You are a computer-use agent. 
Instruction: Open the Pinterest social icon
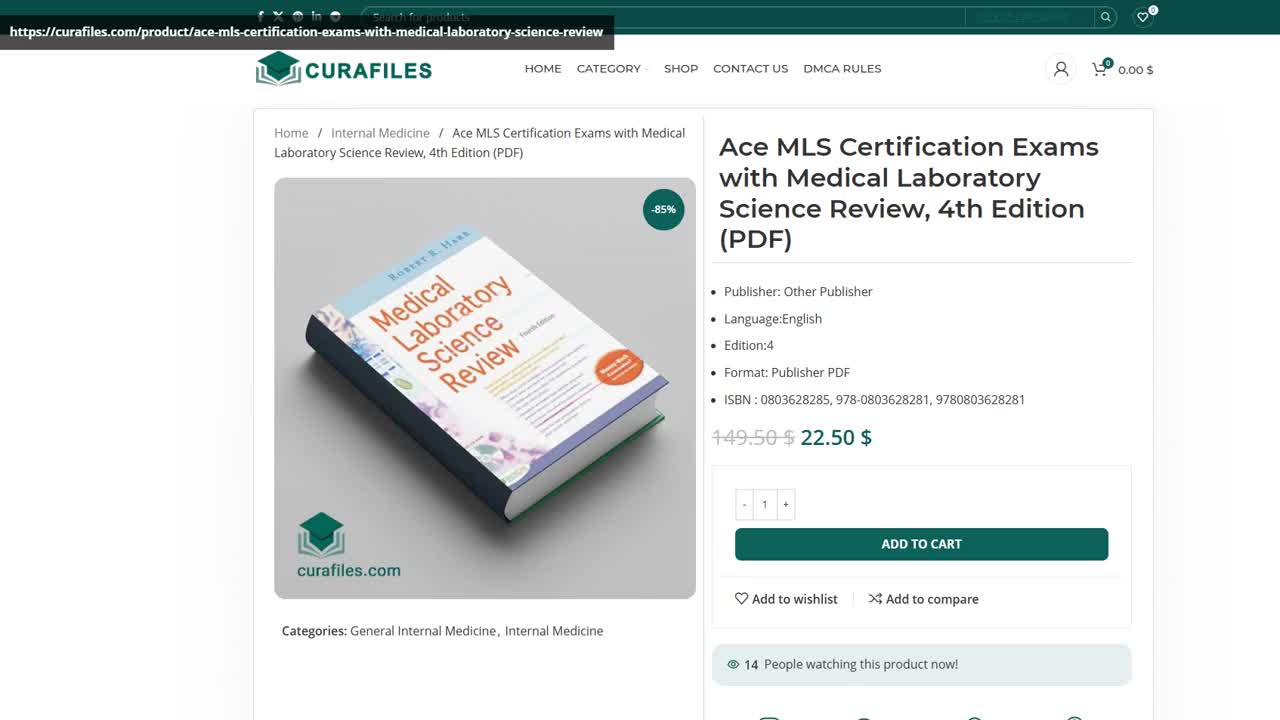tap(297, 16)
